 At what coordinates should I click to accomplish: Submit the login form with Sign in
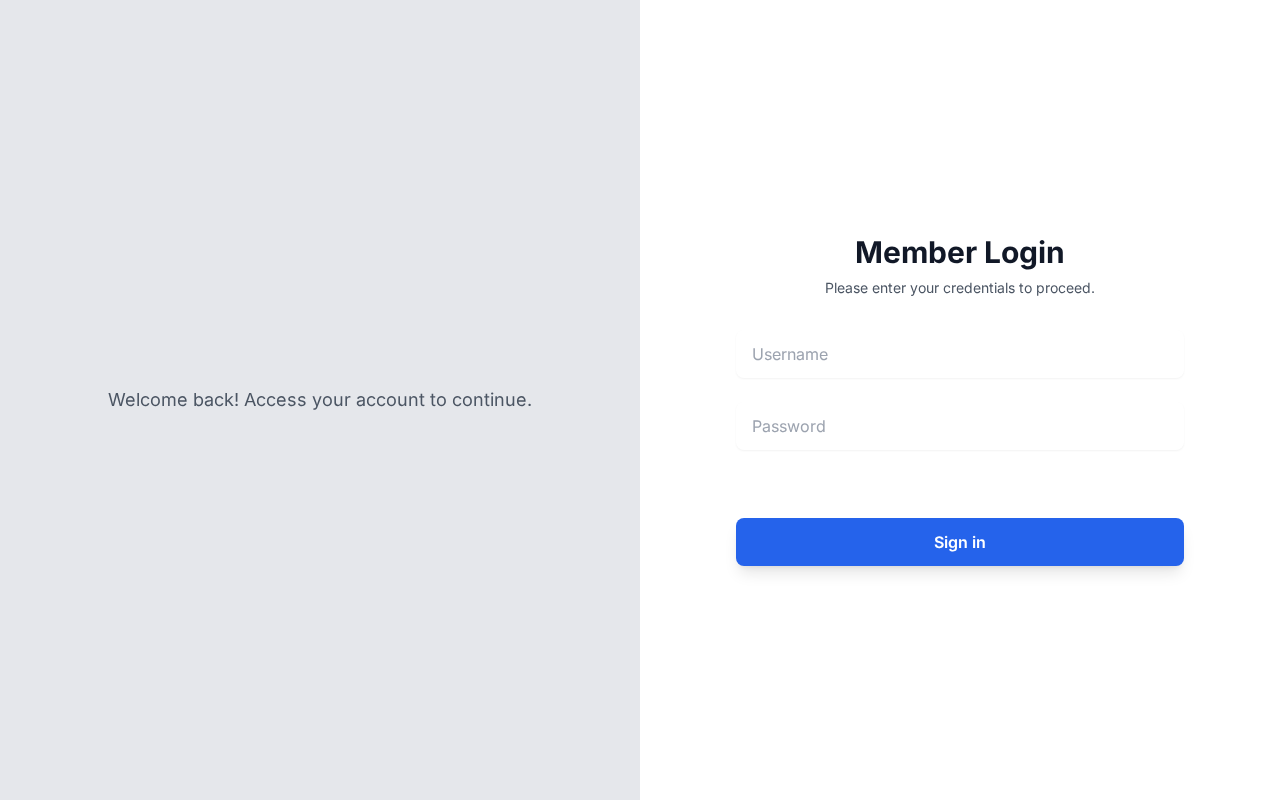click(960, 542)
